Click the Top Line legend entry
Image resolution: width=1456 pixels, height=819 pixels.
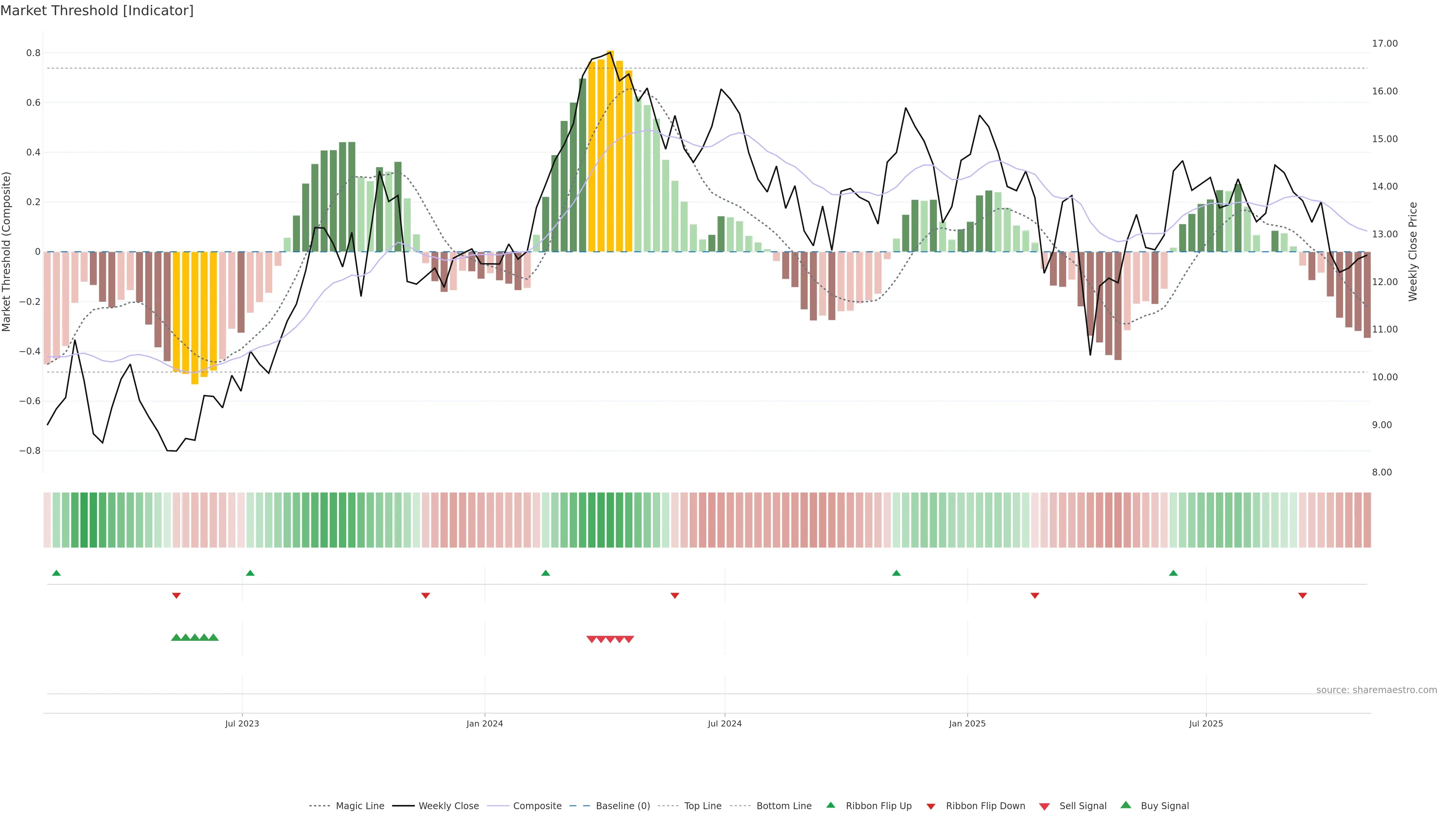pyautogui.click(x=703, y=806)
